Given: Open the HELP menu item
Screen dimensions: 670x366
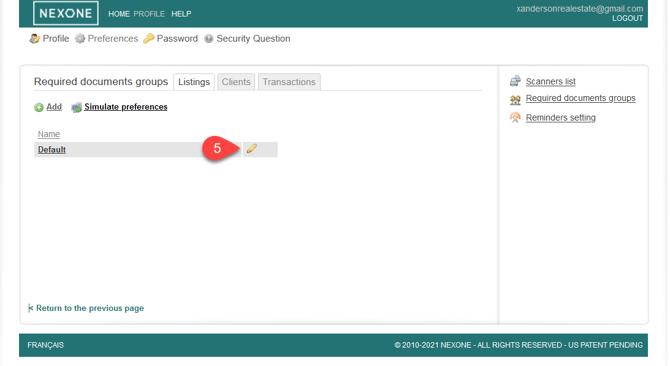Looking at the screenshot, I should [181, 14].
